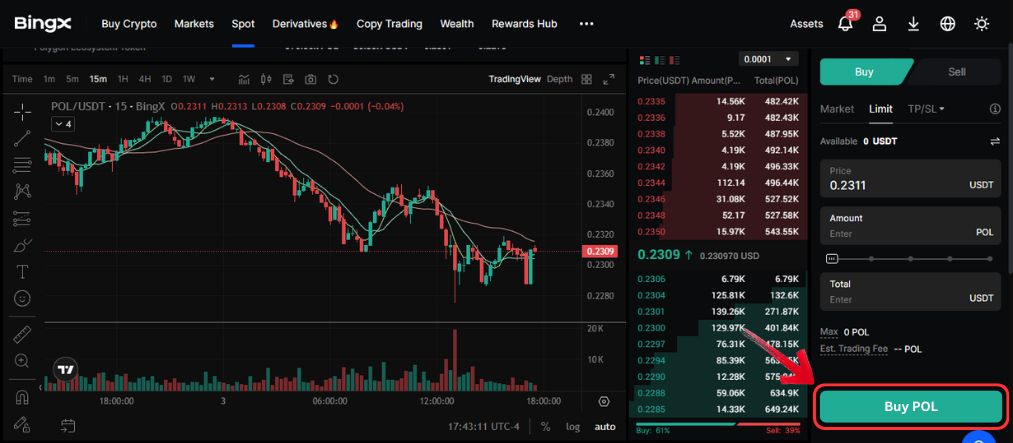Select the Market order tab
Screen dimensions: 1013x443
coord(837,109)
